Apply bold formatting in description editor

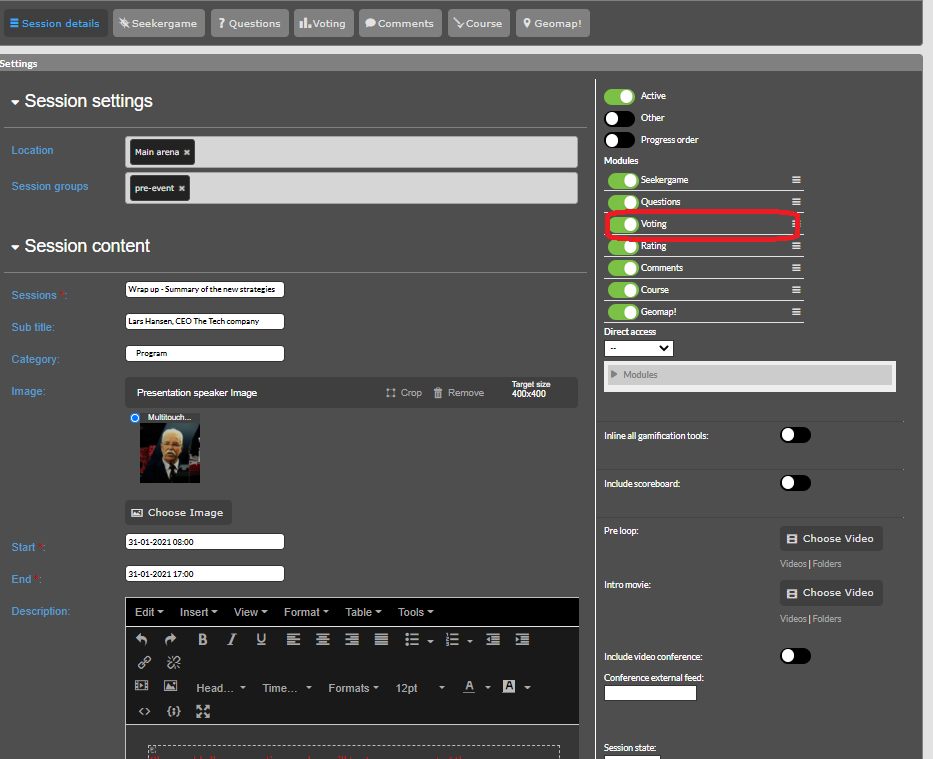202,639
